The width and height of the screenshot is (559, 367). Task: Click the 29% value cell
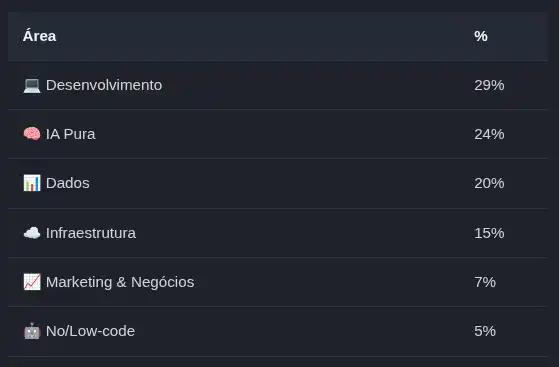pyautogui.click(x=489, y=85)
